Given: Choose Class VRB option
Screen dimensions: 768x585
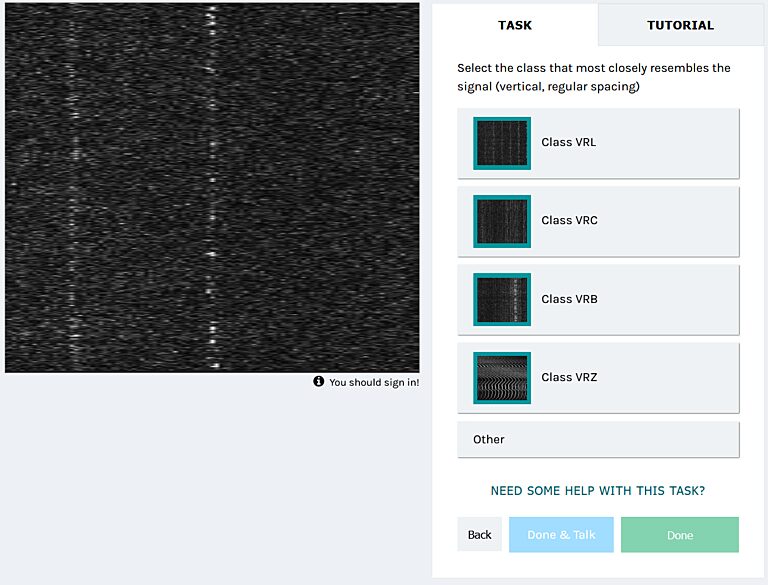Looking at the screenshot, I should 598,300.
